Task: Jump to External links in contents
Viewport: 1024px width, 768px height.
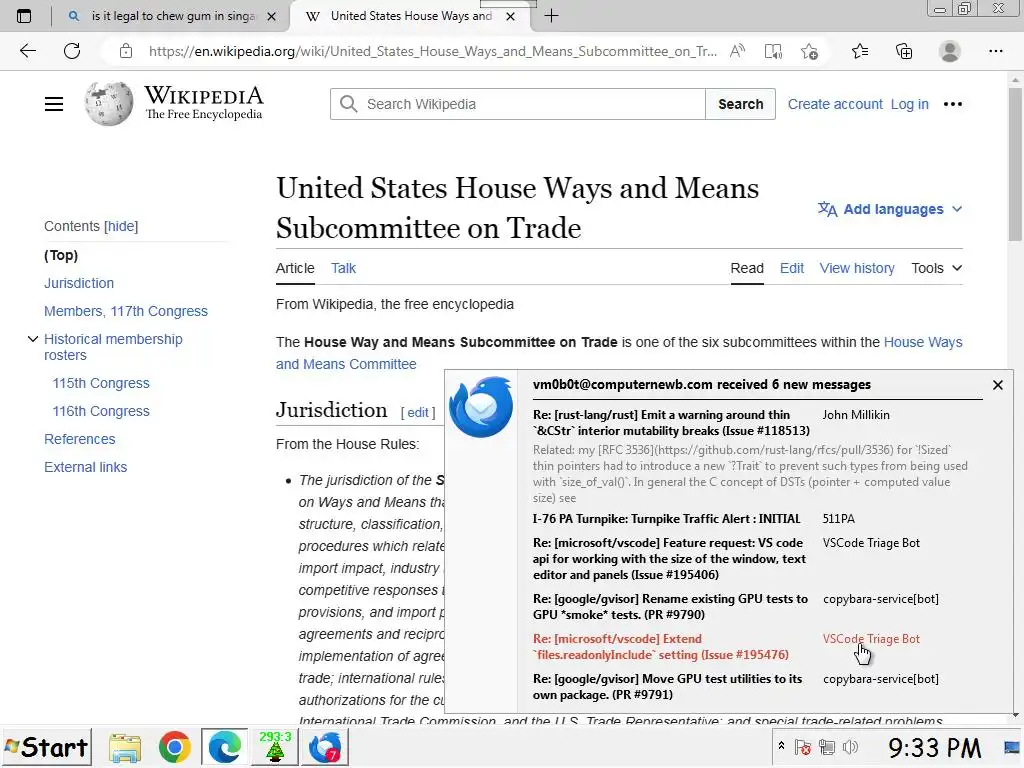Action: pos(86,467)
